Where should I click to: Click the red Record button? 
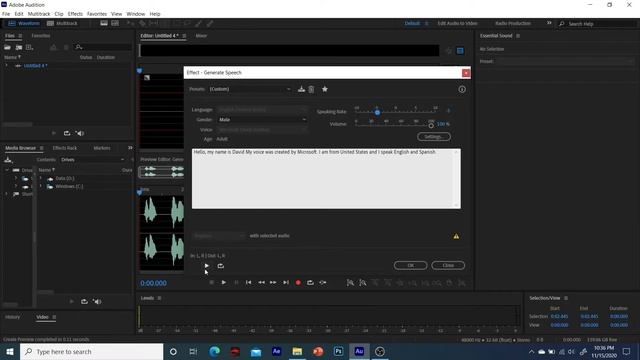[298, 282]
